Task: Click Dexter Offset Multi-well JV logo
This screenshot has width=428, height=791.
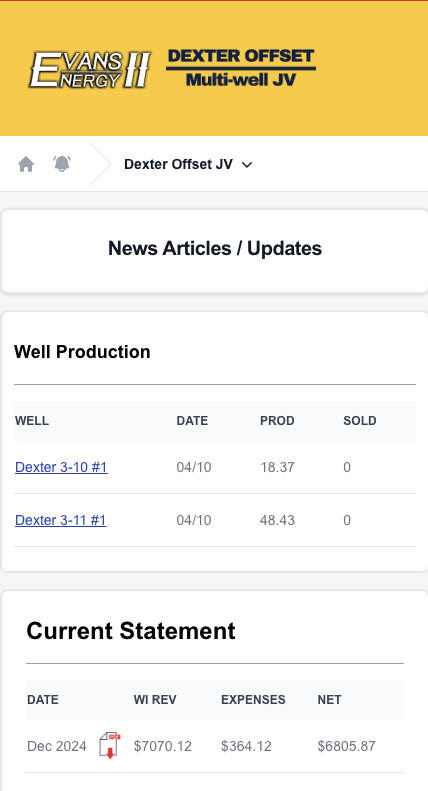Action: pos(241,68)
